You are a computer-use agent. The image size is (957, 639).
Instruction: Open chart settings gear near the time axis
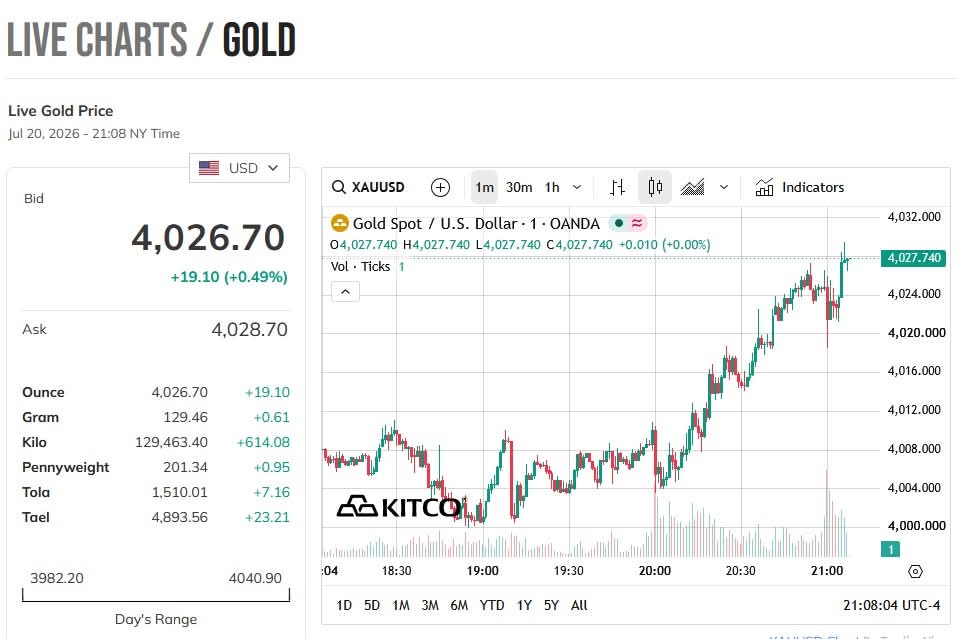(915, 571)
